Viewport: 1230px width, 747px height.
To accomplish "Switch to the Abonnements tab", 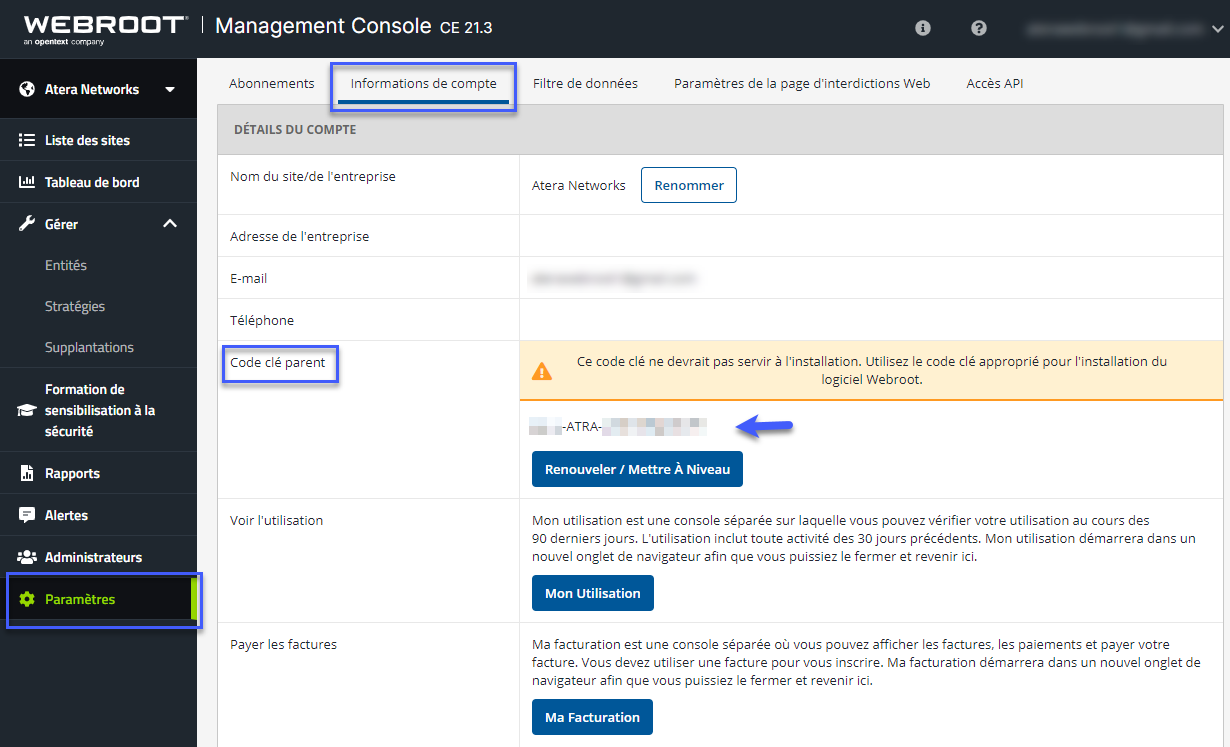I will point(272,83).
